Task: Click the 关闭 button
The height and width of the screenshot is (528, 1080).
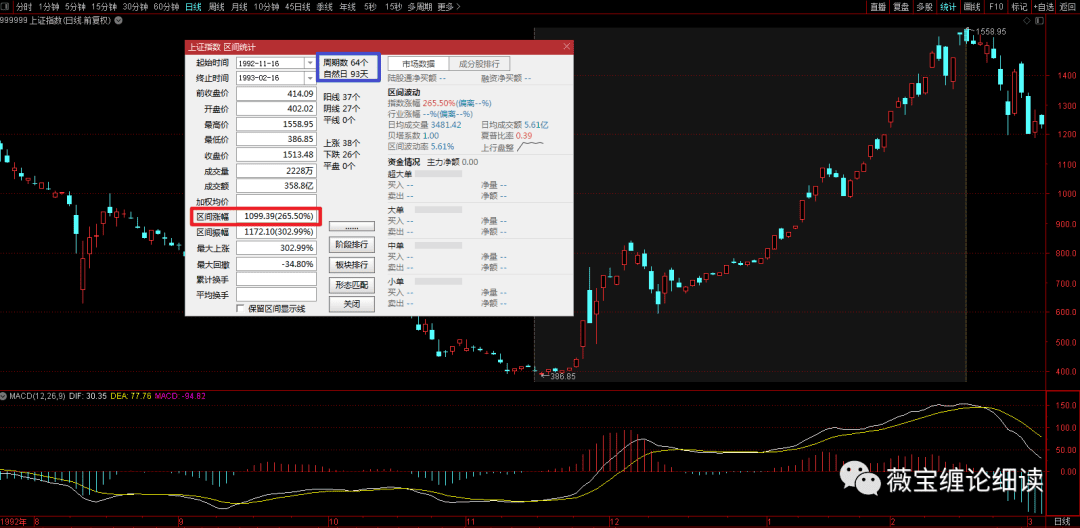Action: pos(352,304)
